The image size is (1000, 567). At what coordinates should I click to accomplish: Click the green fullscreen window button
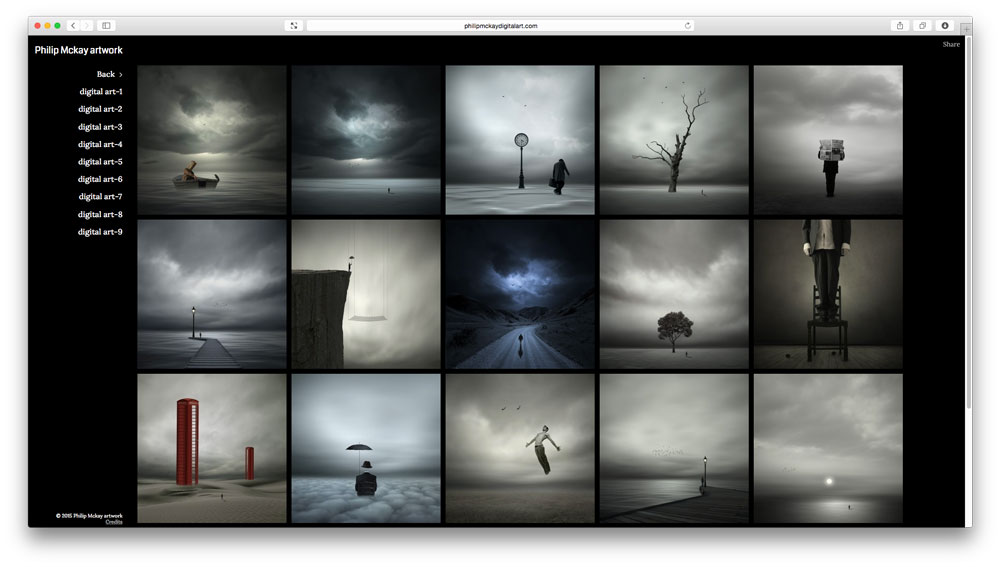57,26
